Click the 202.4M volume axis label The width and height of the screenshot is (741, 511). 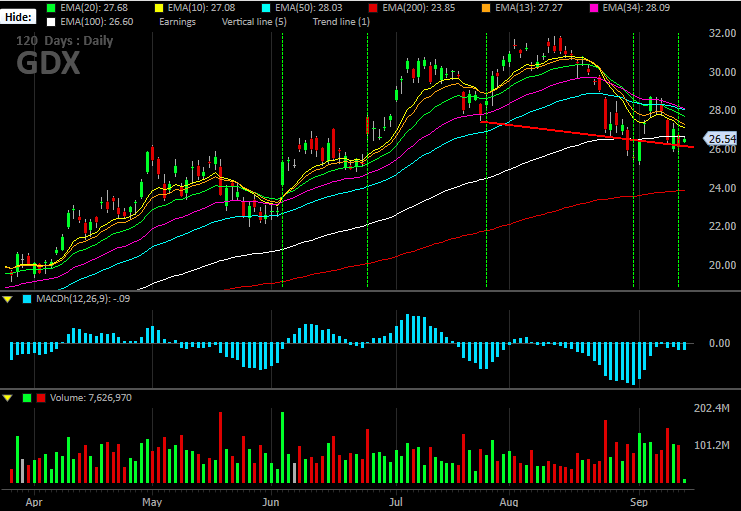712,408
